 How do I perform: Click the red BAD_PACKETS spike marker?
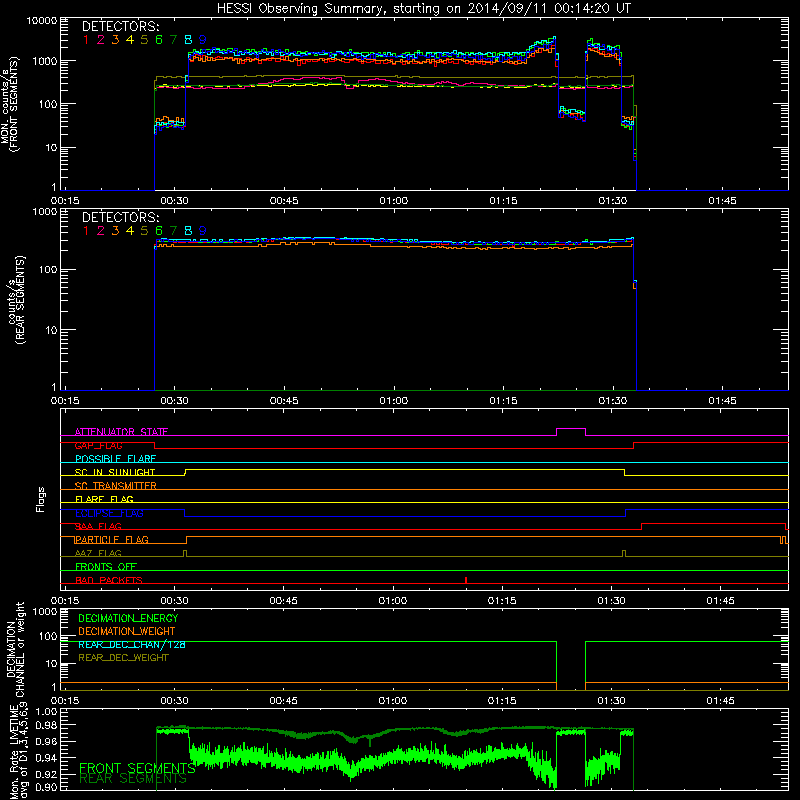(466, 580)
